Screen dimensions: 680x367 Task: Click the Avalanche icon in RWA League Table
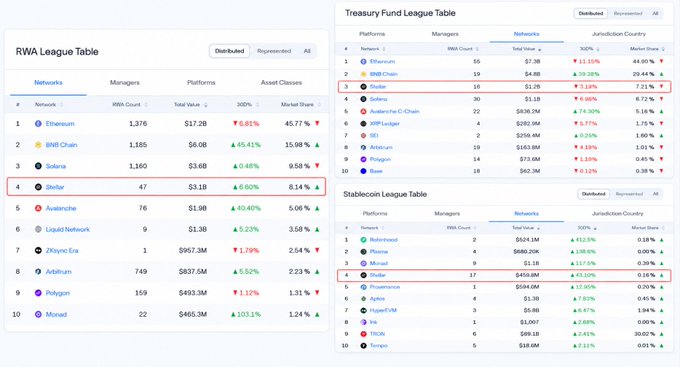38,208
